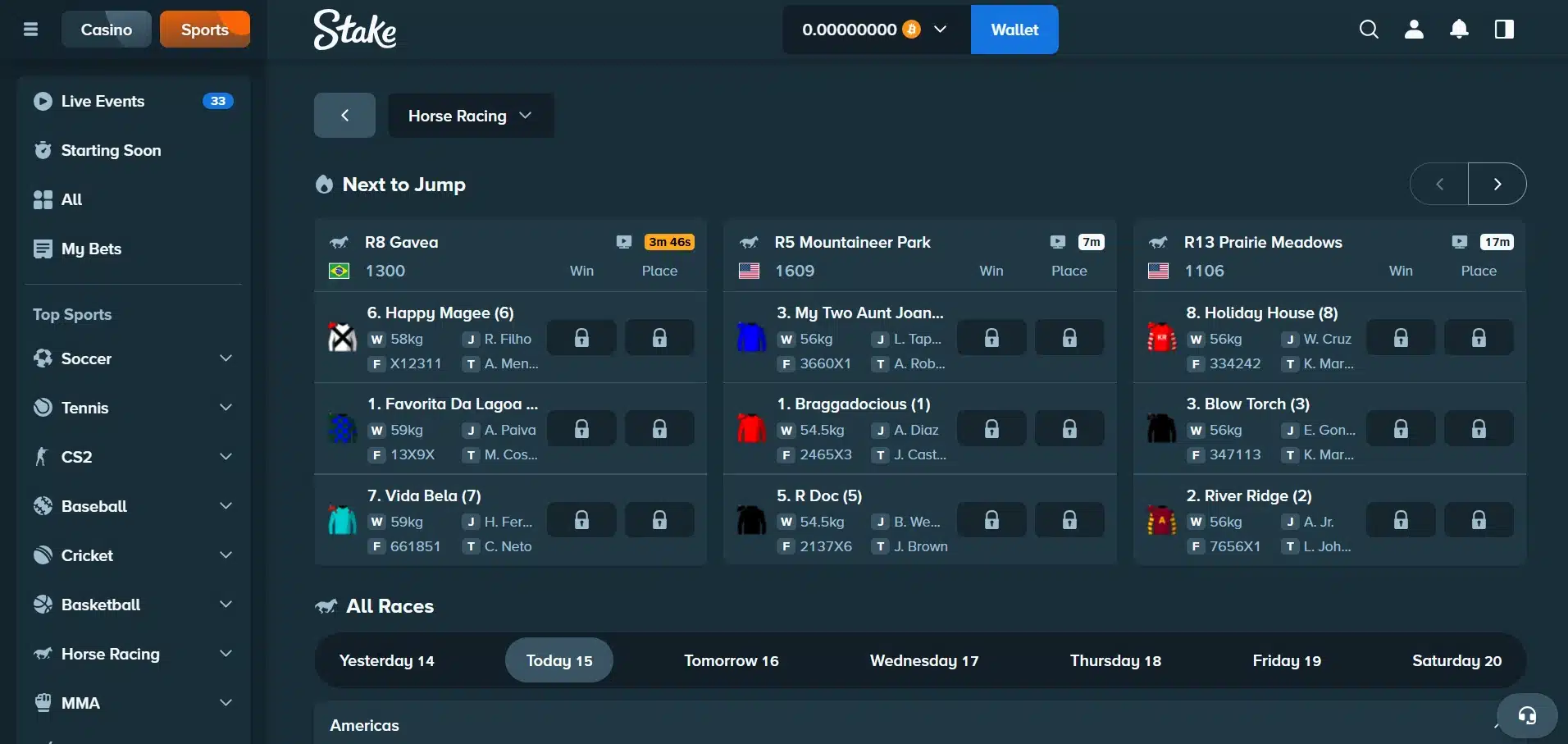Expand the Basketball sidebar chevron
Viewport: 1568px width, 744px height.
tap(226, 605)
